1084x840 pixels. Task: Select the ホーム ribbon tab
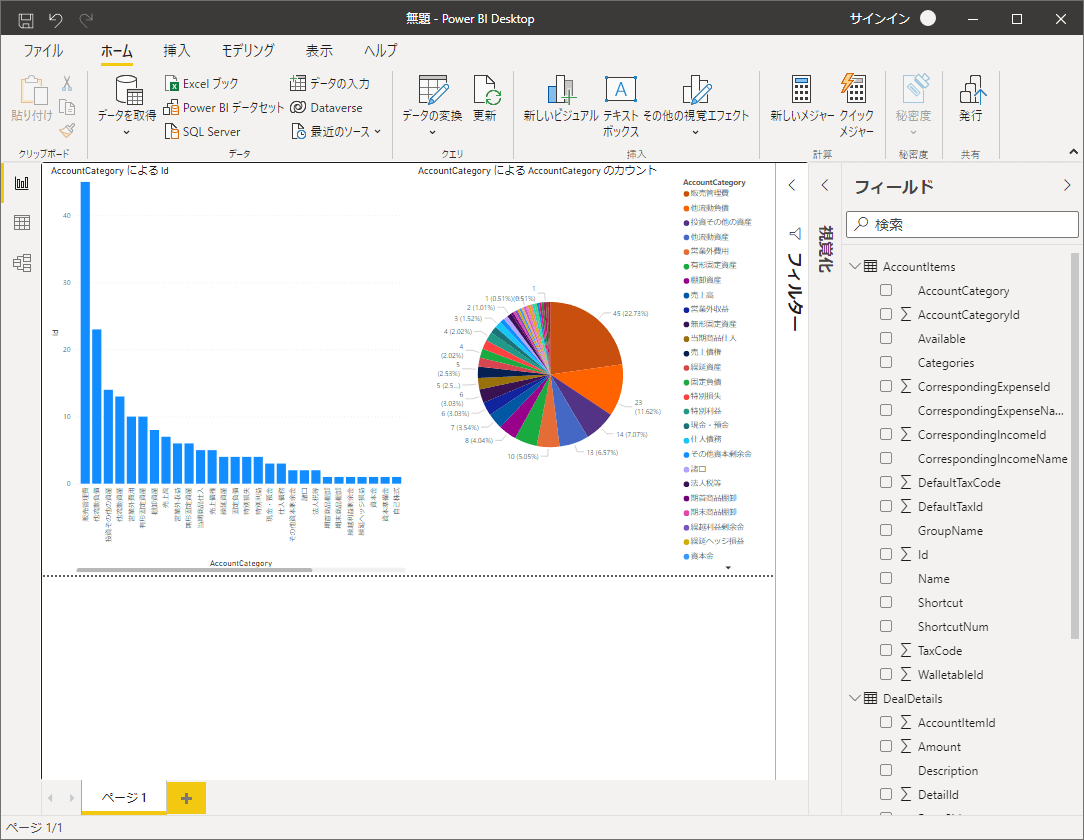point(116,50)
